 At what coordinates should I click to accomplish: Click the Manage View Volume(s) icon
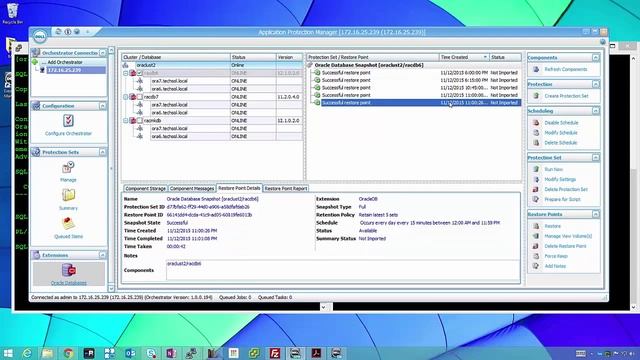coord(536,236)
